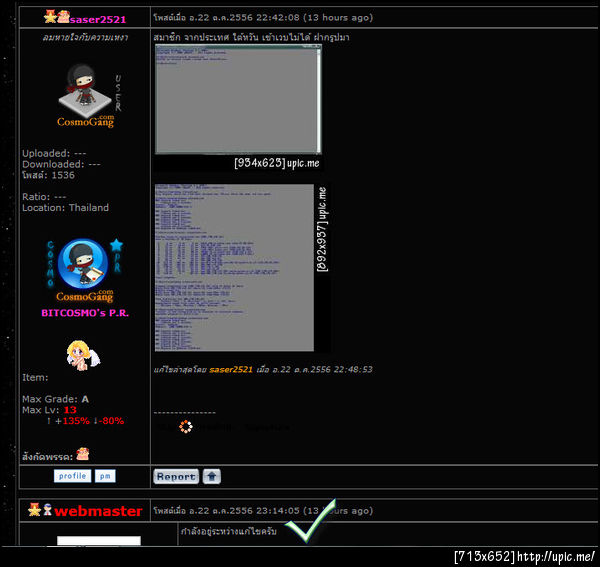Image resolution: width=600 pixels, height=567 pixels.
Task: Click the faction icon beside saser2521 name
Action: 64,17
